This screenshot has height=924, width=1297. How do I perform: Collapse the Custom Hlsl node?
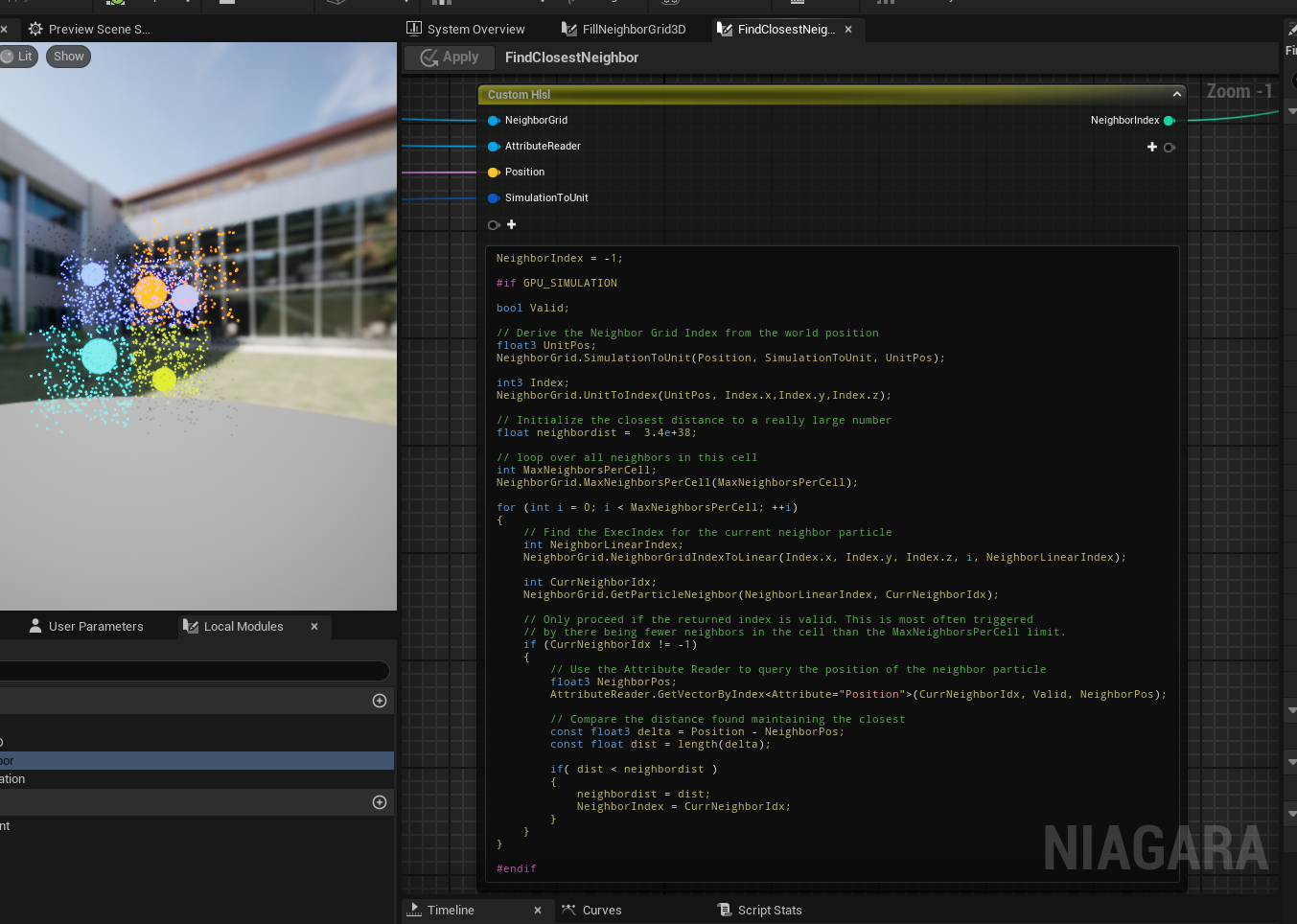tap(1176, 94)
